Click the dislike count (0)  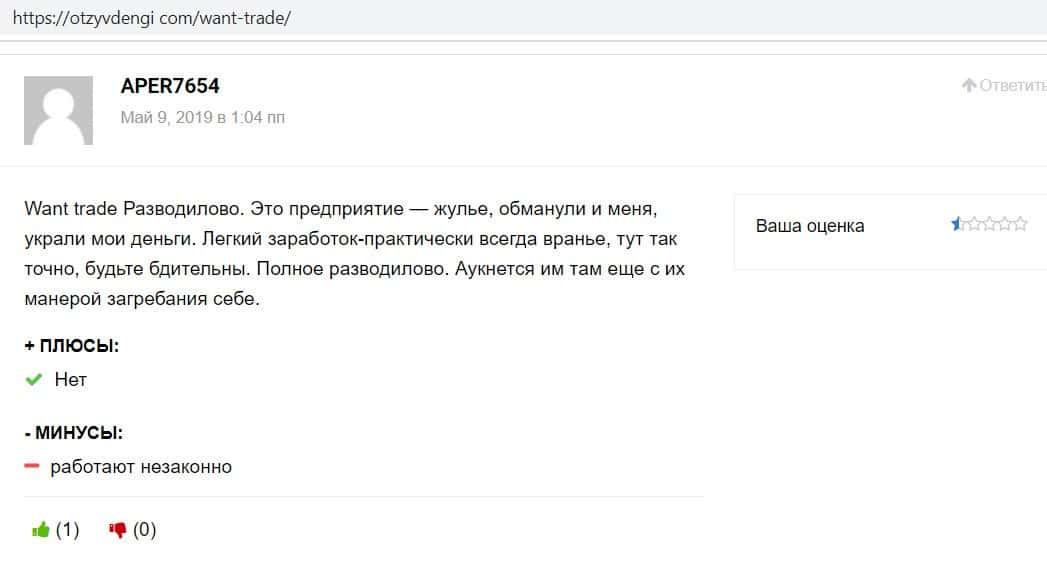tap(144, 530)
